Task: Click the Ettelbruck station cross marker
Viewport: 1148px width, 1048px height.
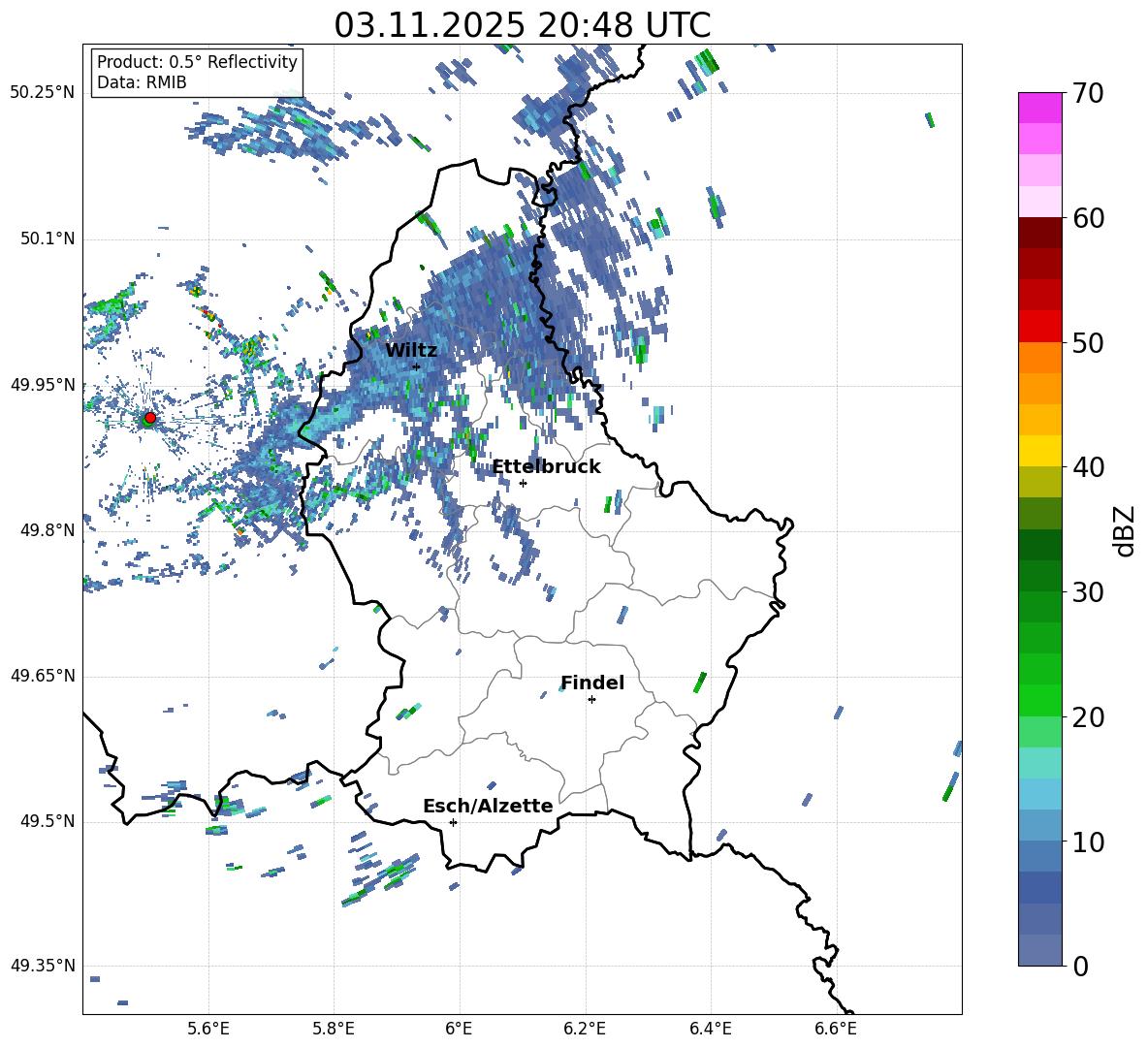Action: point(523,483)
